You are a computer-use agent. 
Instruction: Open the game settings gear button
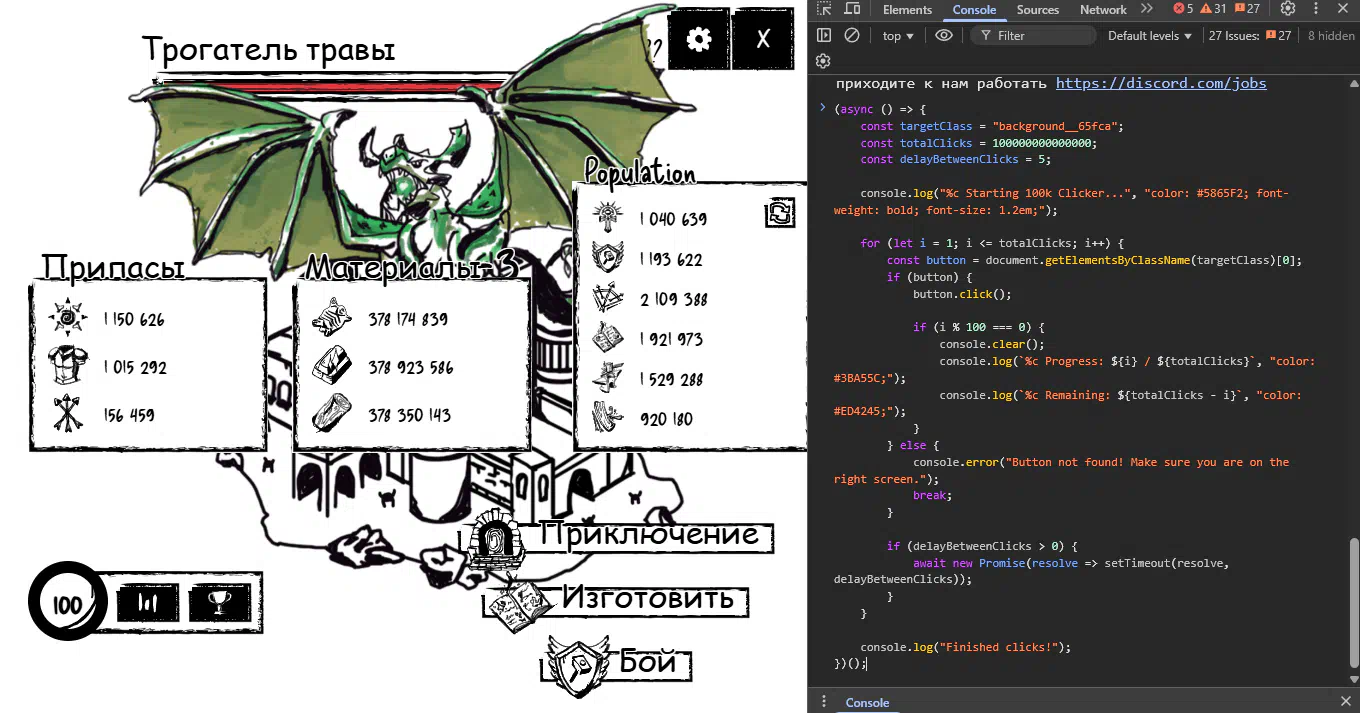click(698, 40)
